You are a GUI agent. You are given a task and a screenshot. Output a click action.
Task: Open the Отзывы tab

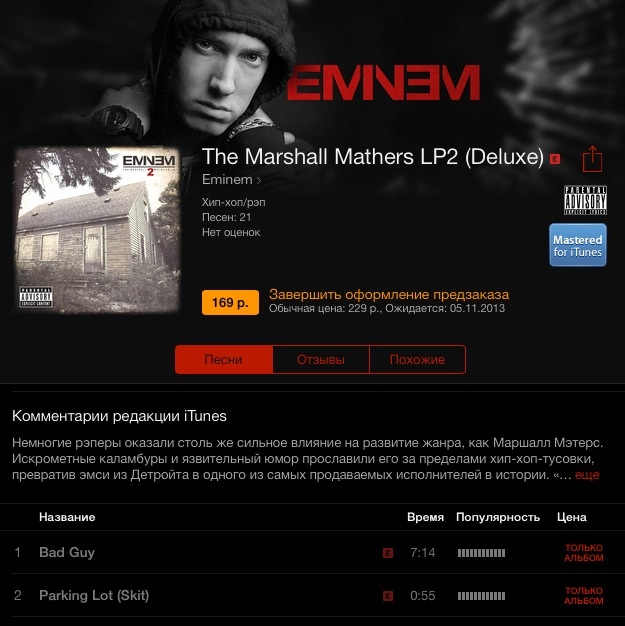[321, 359]
